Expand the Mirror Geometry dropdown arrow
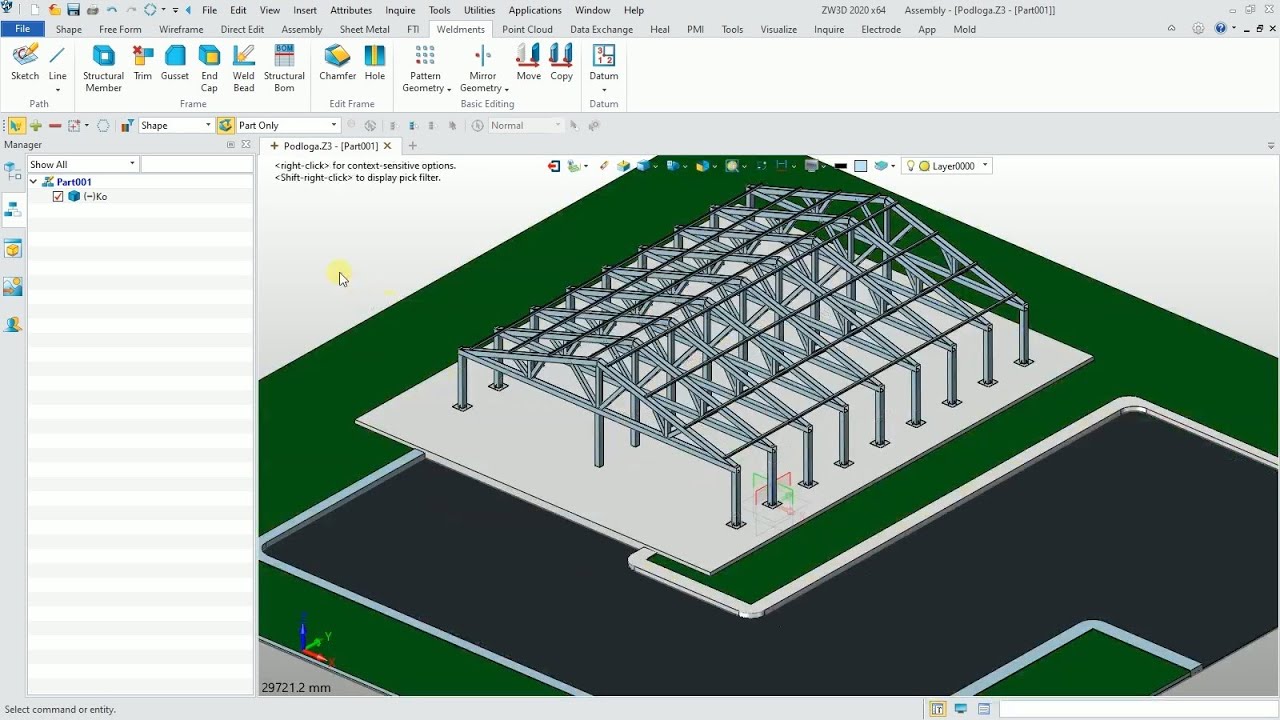 pos(507,89)
